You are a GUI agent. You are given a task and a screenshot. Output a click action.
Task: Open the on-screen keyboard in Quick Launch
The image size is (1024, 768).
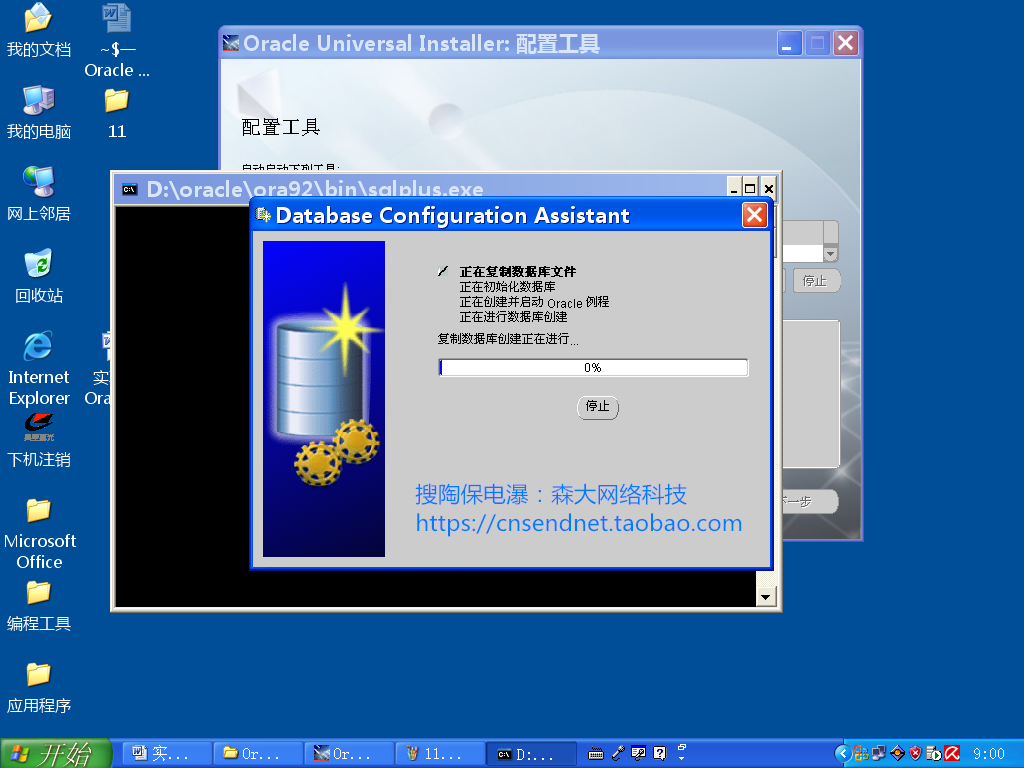(x=596, y=753)
